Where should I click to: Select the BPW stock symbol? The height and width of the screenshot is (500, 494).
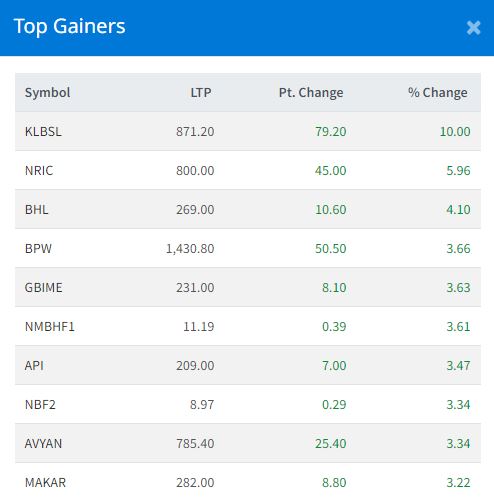click(38, 249)
